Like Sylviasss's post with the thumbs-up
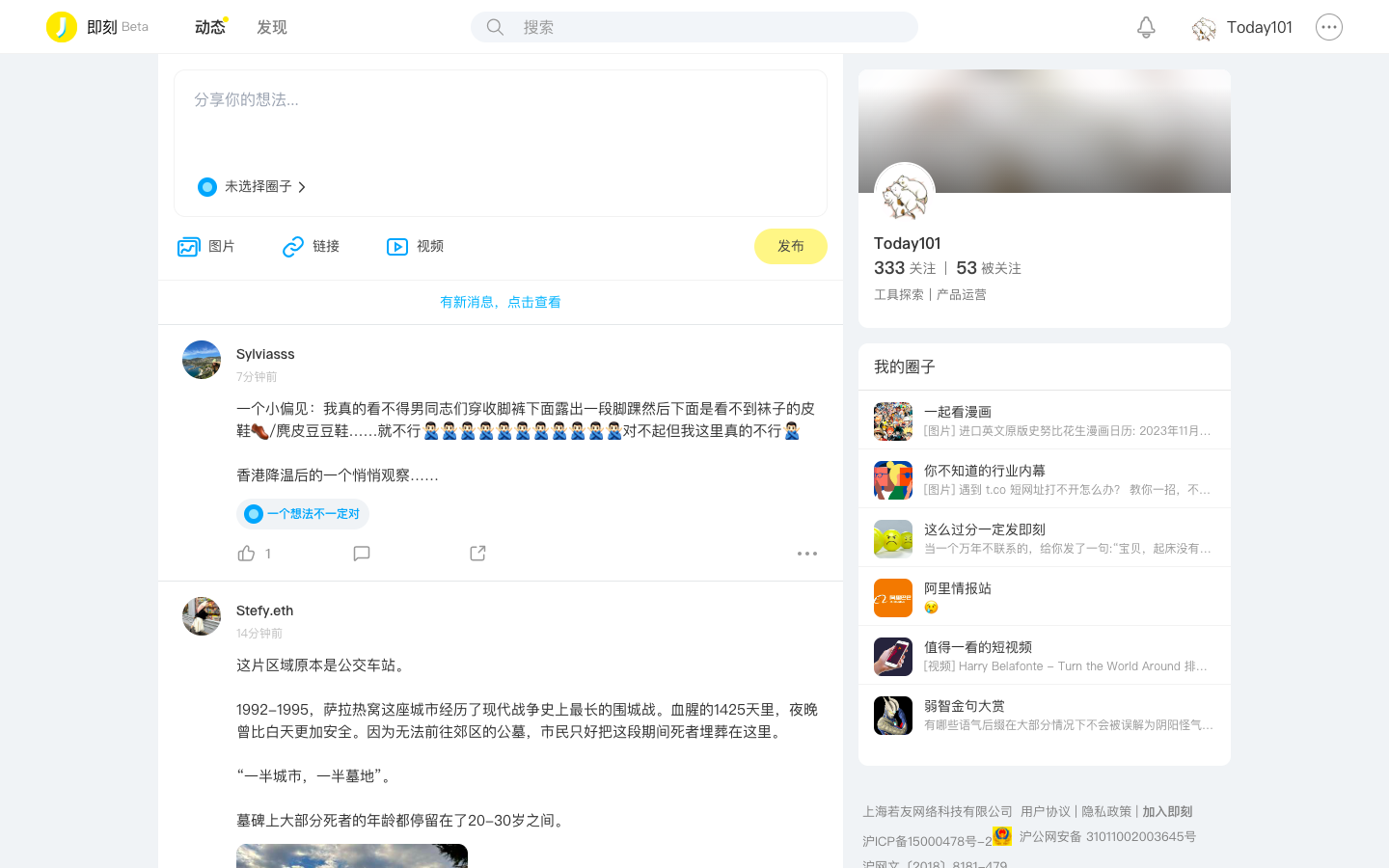This screenshot has height=868, width=1389. [247, 553]
